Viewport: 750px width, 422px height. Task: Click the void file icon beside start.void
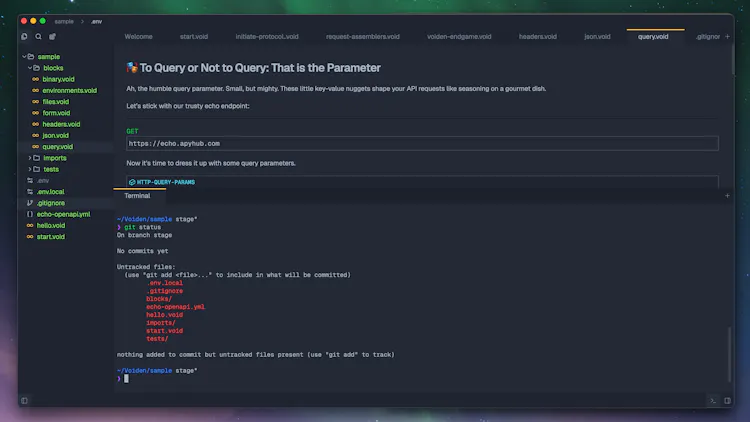[x=30, y=237]
